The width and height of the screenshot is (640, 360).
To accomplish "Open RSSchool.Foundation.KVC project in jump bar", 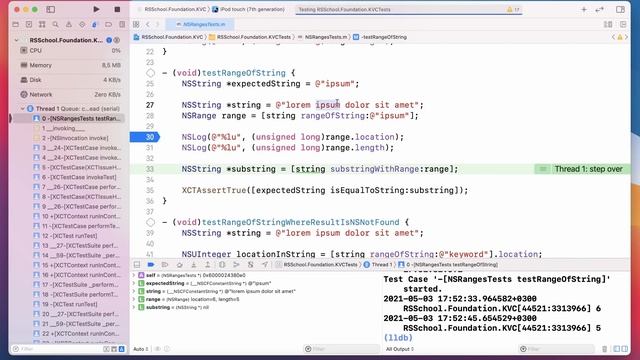I will (169, 37).
